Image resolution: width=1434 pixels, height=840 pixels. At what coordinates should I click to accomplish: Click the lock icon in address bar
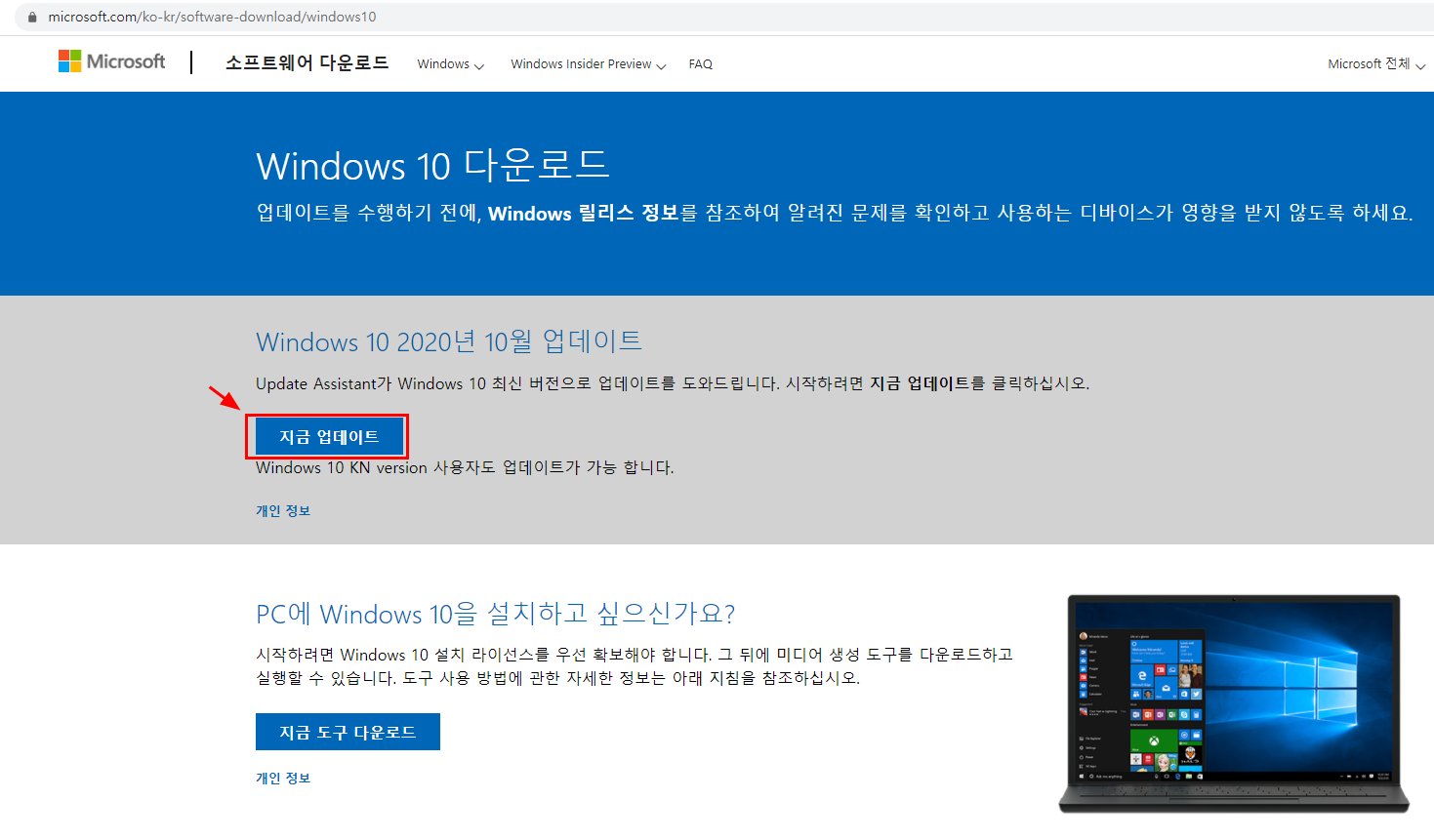[x=31, y=17]
